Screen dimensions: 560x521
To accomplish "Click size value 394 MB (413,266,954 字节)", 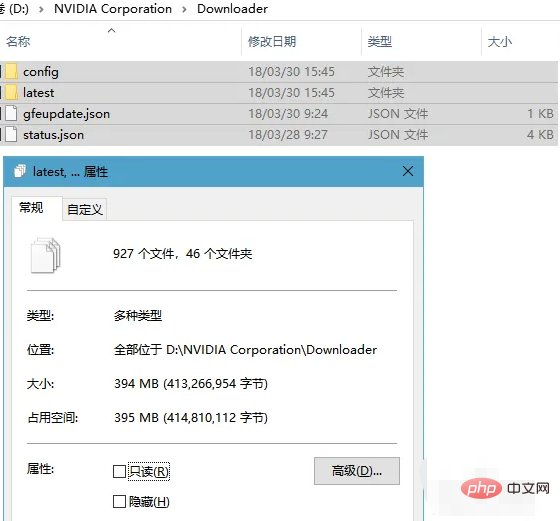I will click(x=191, y=384).
